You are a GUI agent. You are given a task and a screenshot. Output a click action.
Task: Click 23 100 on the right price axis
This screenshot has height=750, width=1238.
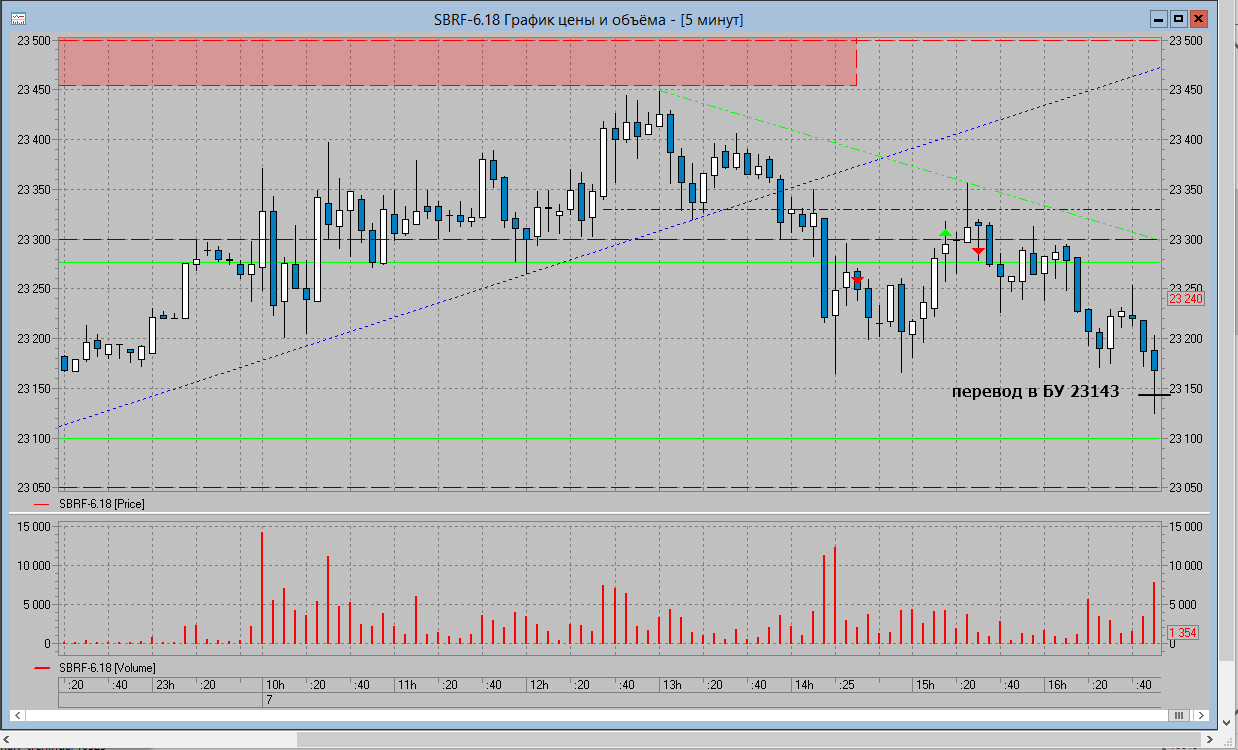pyautogui.click(x=1184, y=439)
